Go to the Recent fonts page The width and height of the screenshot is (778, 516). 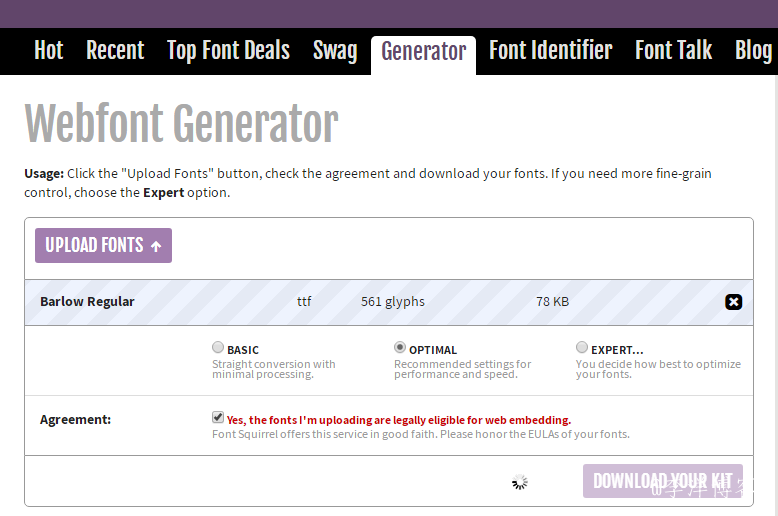115,51
